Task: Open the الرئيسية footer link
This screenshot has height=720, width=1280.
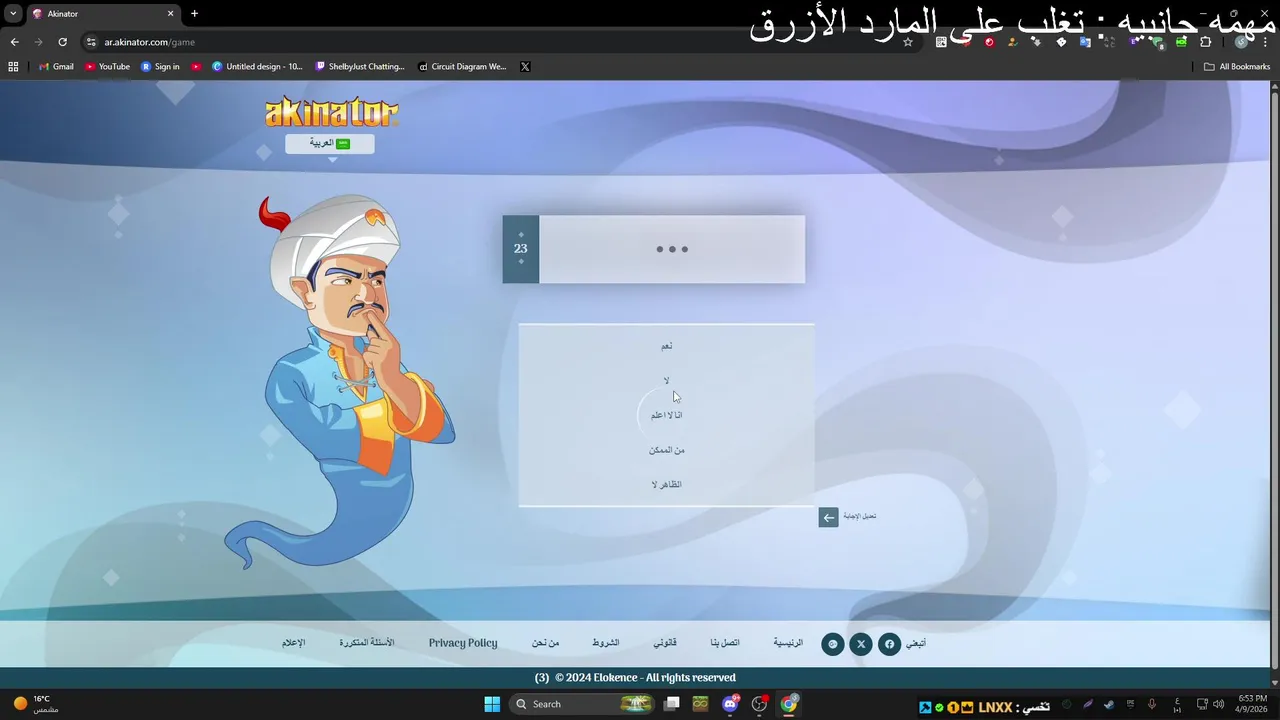Action: 788,643
